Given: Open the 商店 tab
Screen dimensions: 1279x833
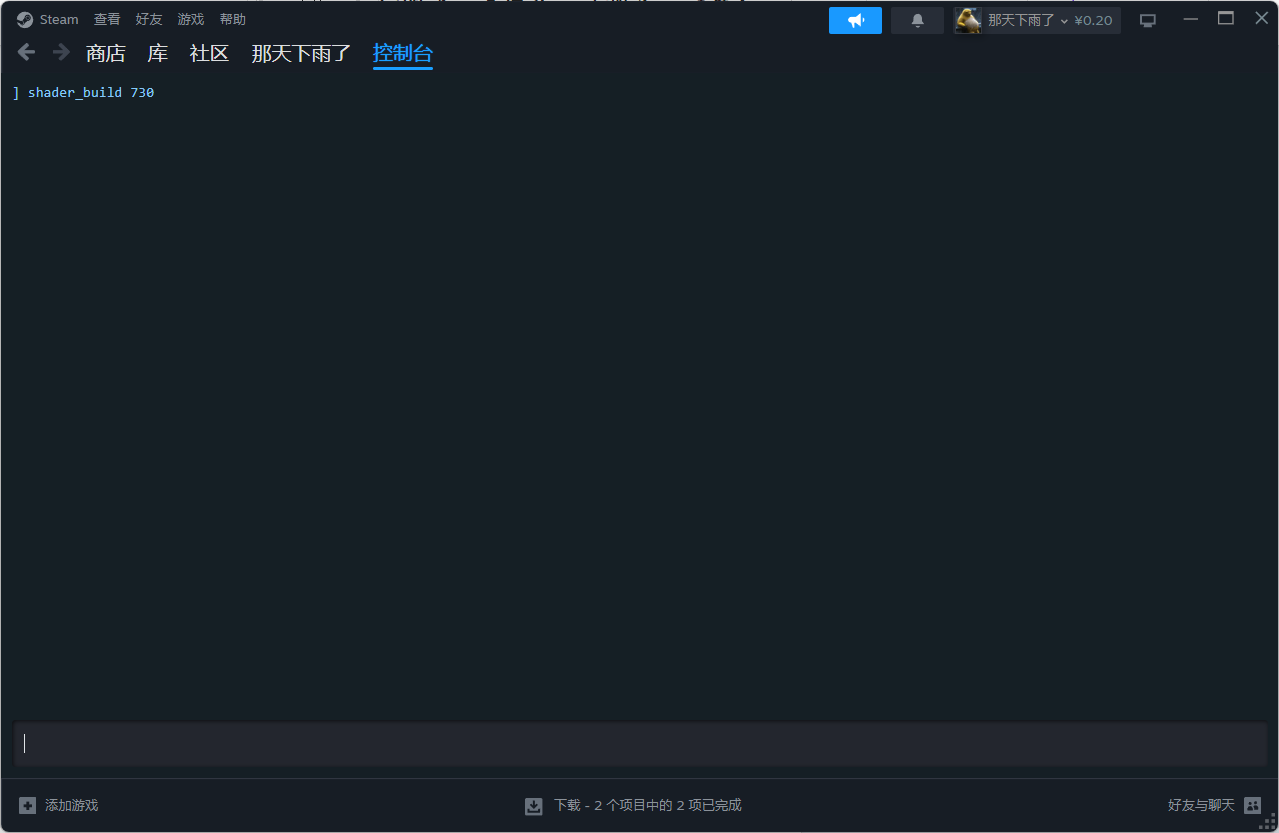Looking at the screenshot, I should 106,53.
